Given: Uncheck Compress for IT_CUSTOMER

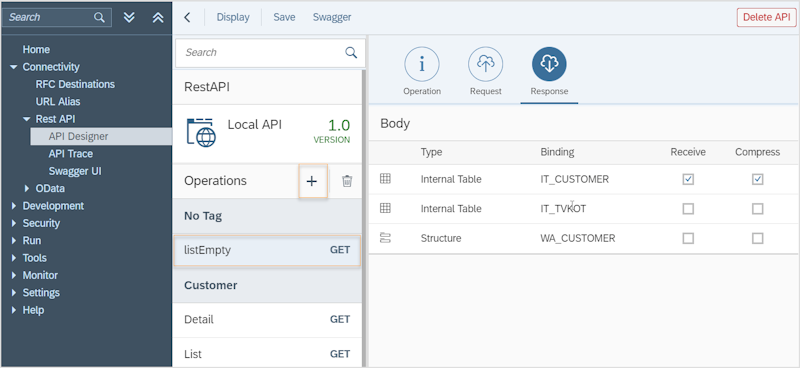Looking at the screenshot, I should click(x=758, y=179).
